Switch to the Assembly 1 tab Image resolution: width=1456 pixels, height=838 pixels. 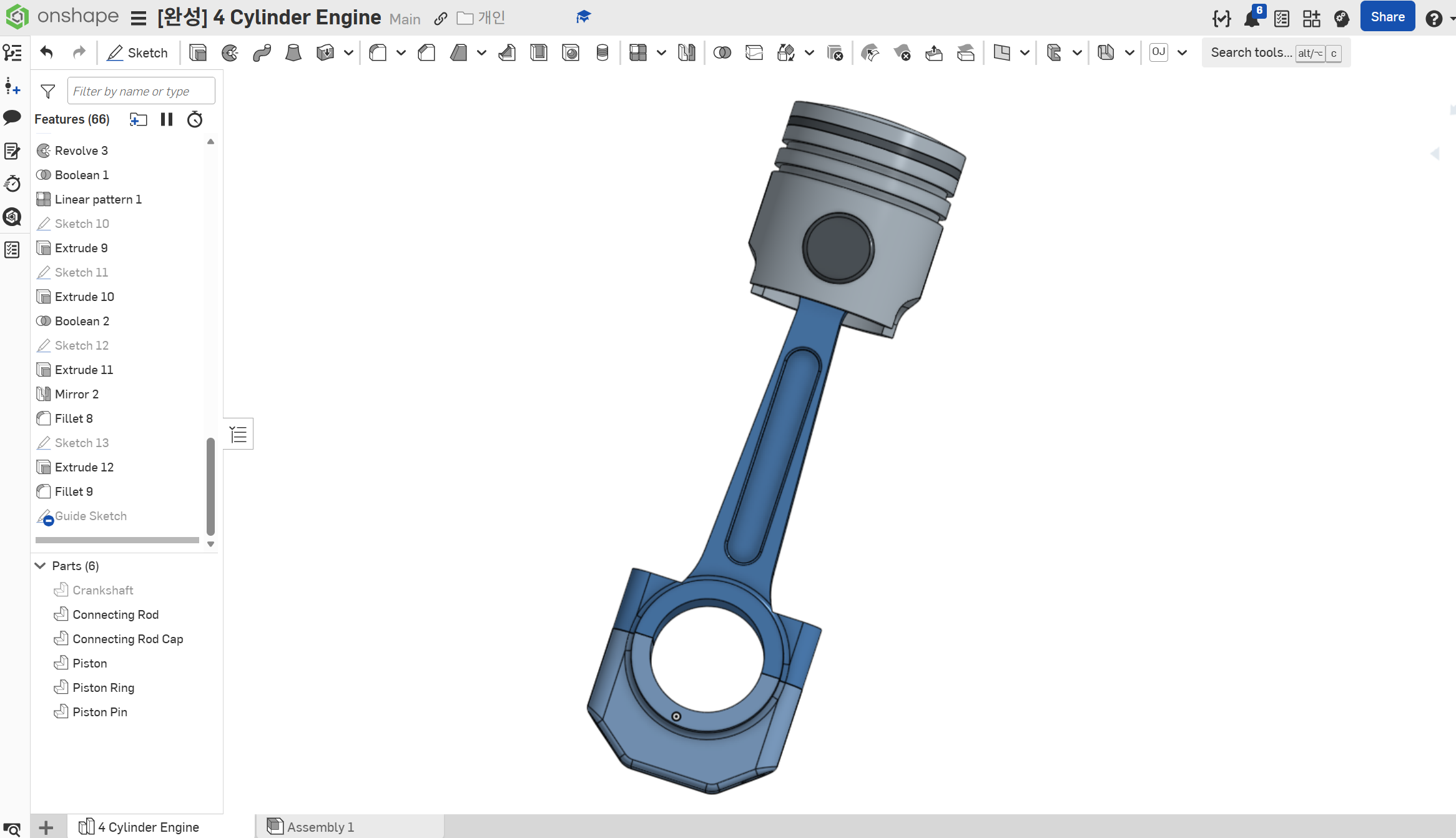point(320,827)
